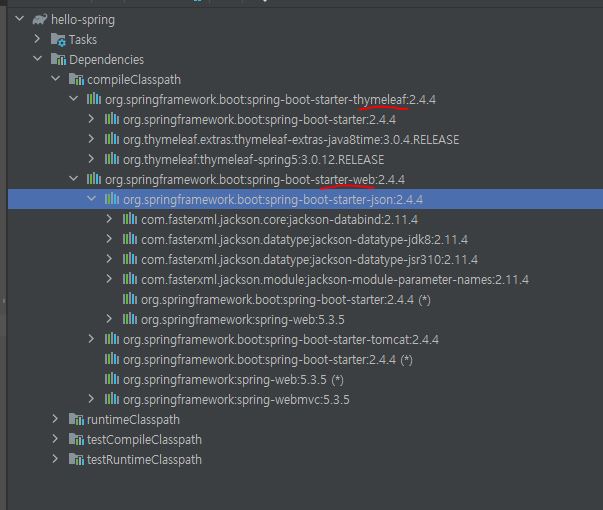
Task: Expand the testRuntimeClasspath node
Action: click(55, 458)
